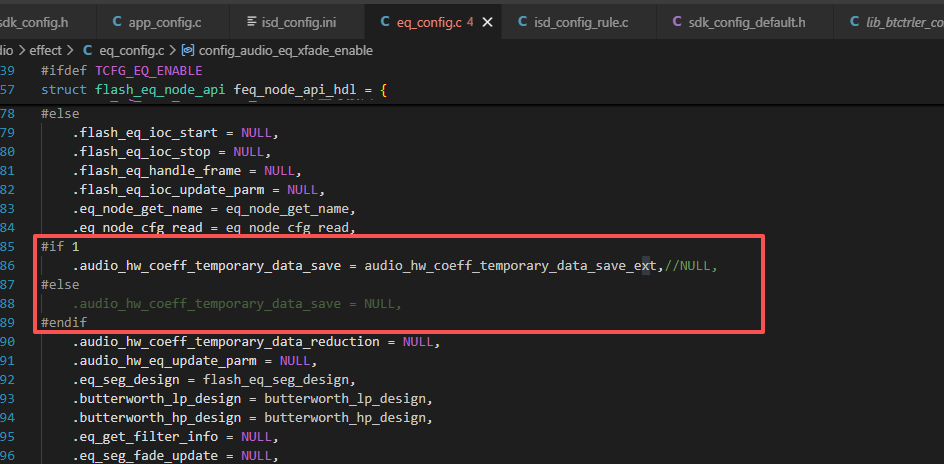Open the isd_config.ini tab
The height and width of the screenshot is (464, 944).
pyautogui.click(x=297, y=22)
